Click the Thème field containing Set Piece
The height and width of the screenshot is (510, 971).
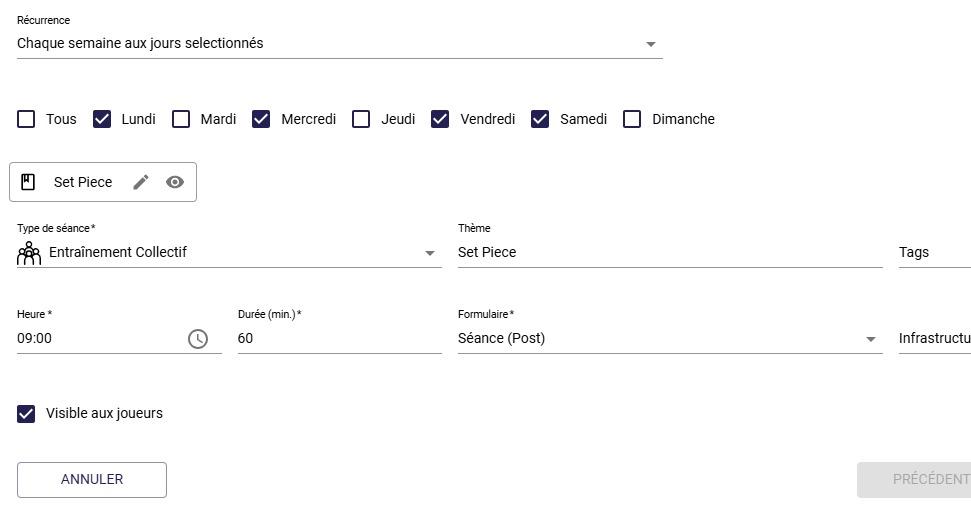(x=670, y=253)
